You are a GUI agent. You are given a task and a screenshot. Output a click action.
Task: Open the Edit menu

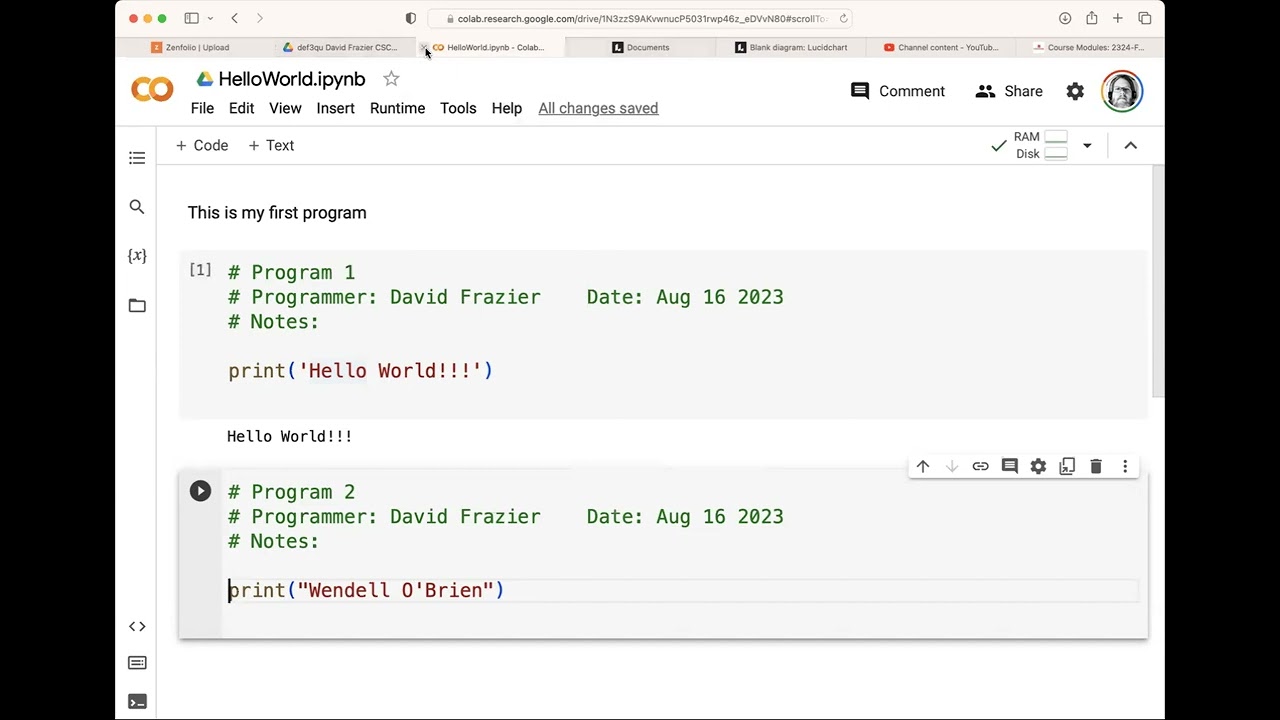coord(241,108)
